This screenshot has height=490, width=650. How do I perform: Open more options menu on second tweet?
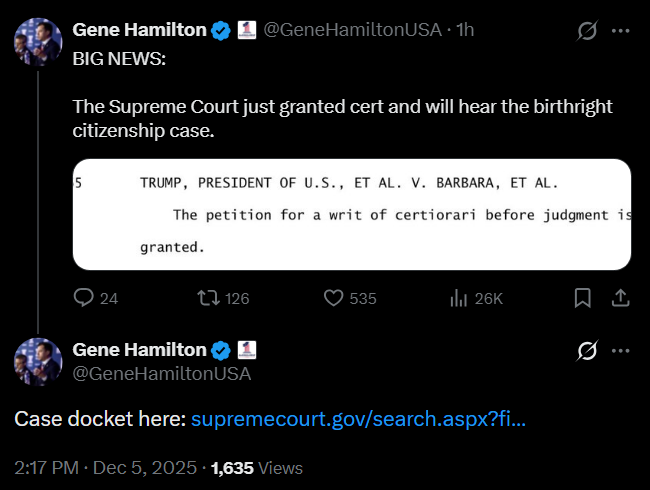coord(620,351)
